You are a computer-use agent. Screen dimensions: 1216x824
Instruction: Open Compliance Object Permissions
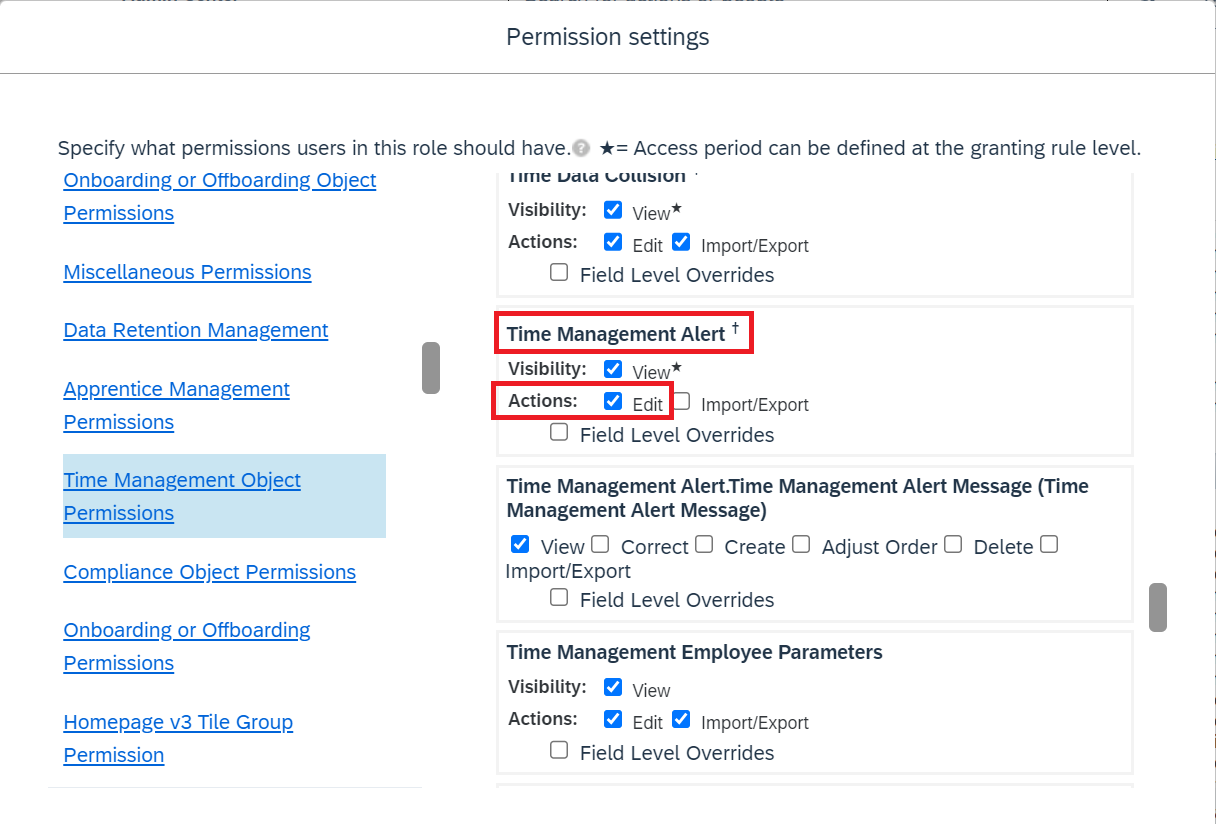point(210,572)
